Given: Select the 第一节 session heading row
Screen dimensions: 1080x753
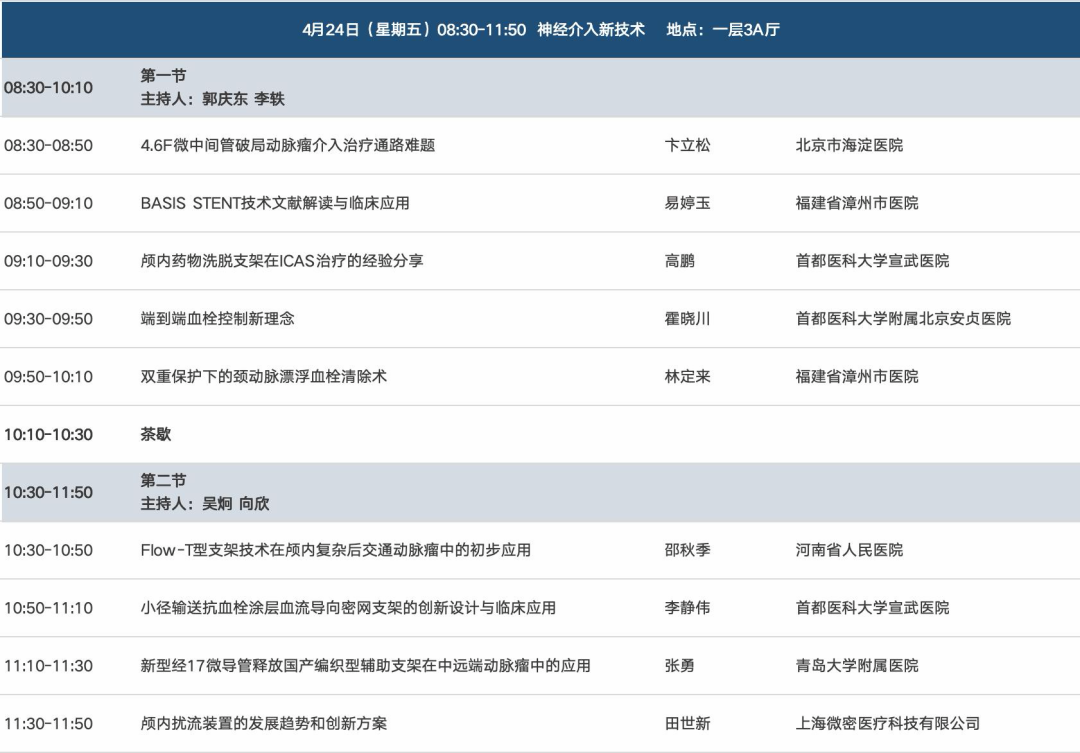Looking at the screenshot, I should pyautogui.click(x=164, y=76).
